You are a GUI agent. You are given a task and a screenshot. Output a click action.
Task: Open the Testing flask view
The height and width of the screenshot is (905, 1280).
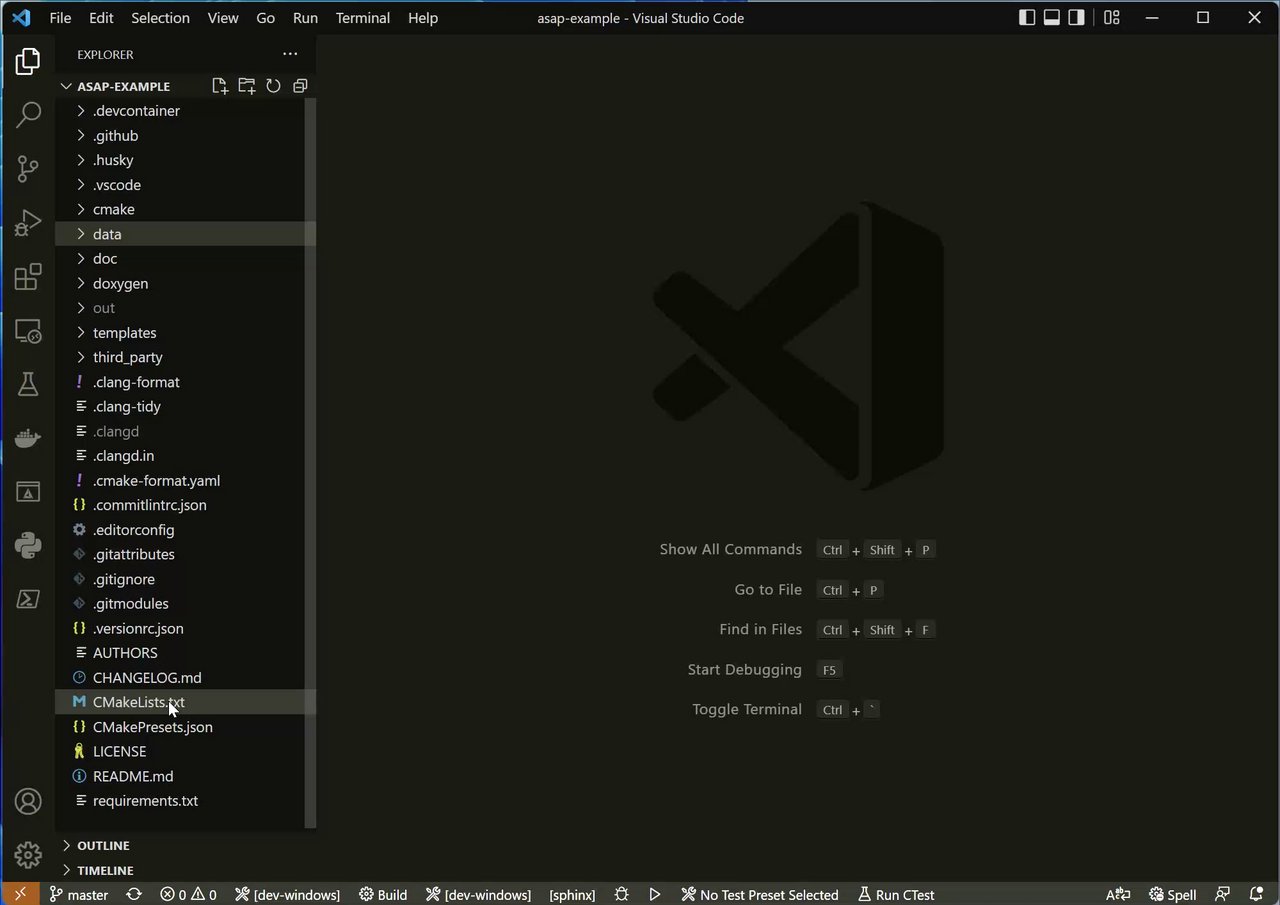pos(28,384)
